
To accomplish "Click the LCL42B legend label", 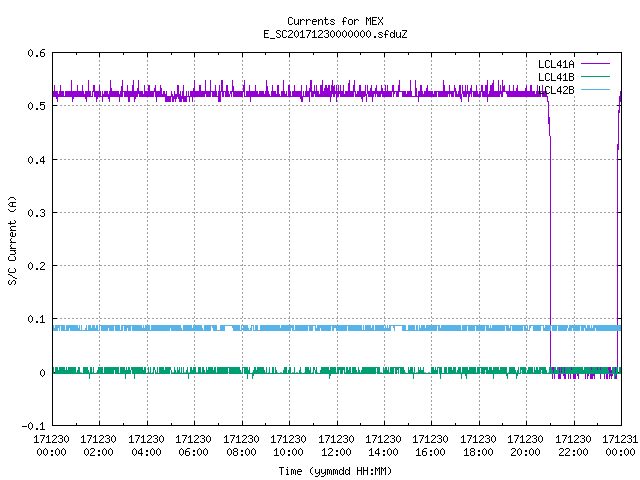I will 556,90.
